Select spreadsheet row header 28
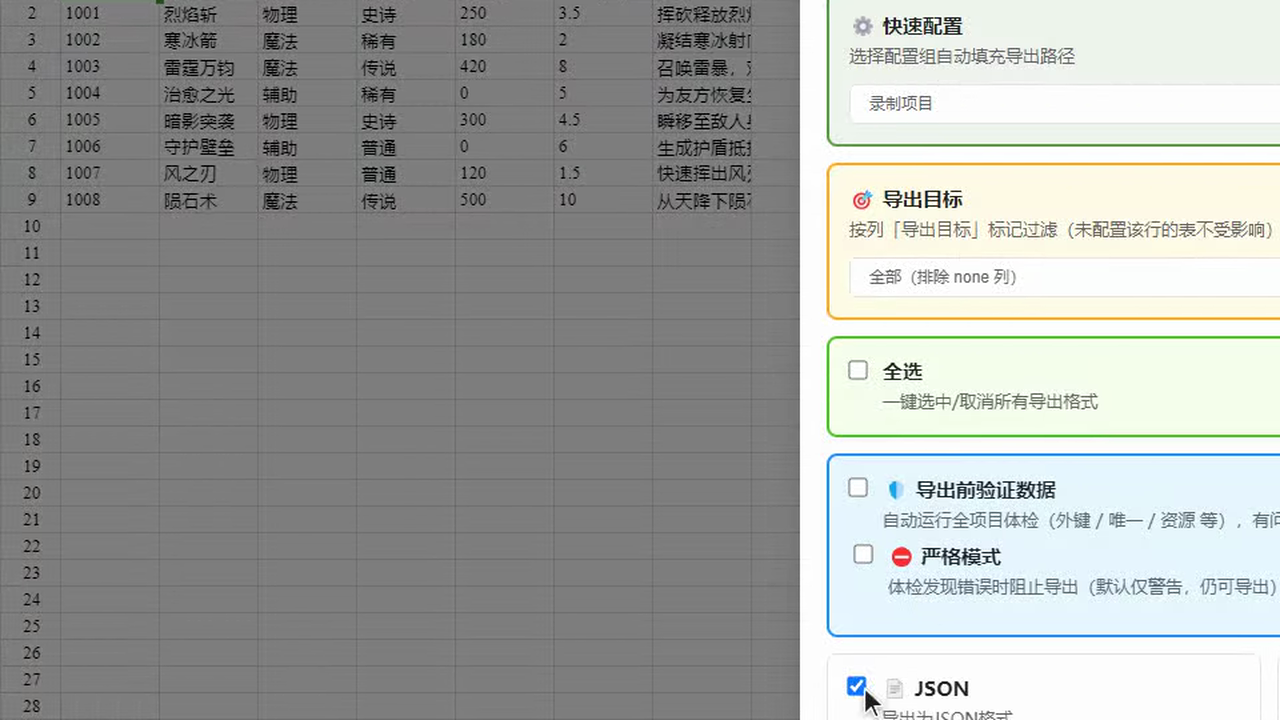The image size is (1280, 720). point(30,707)
